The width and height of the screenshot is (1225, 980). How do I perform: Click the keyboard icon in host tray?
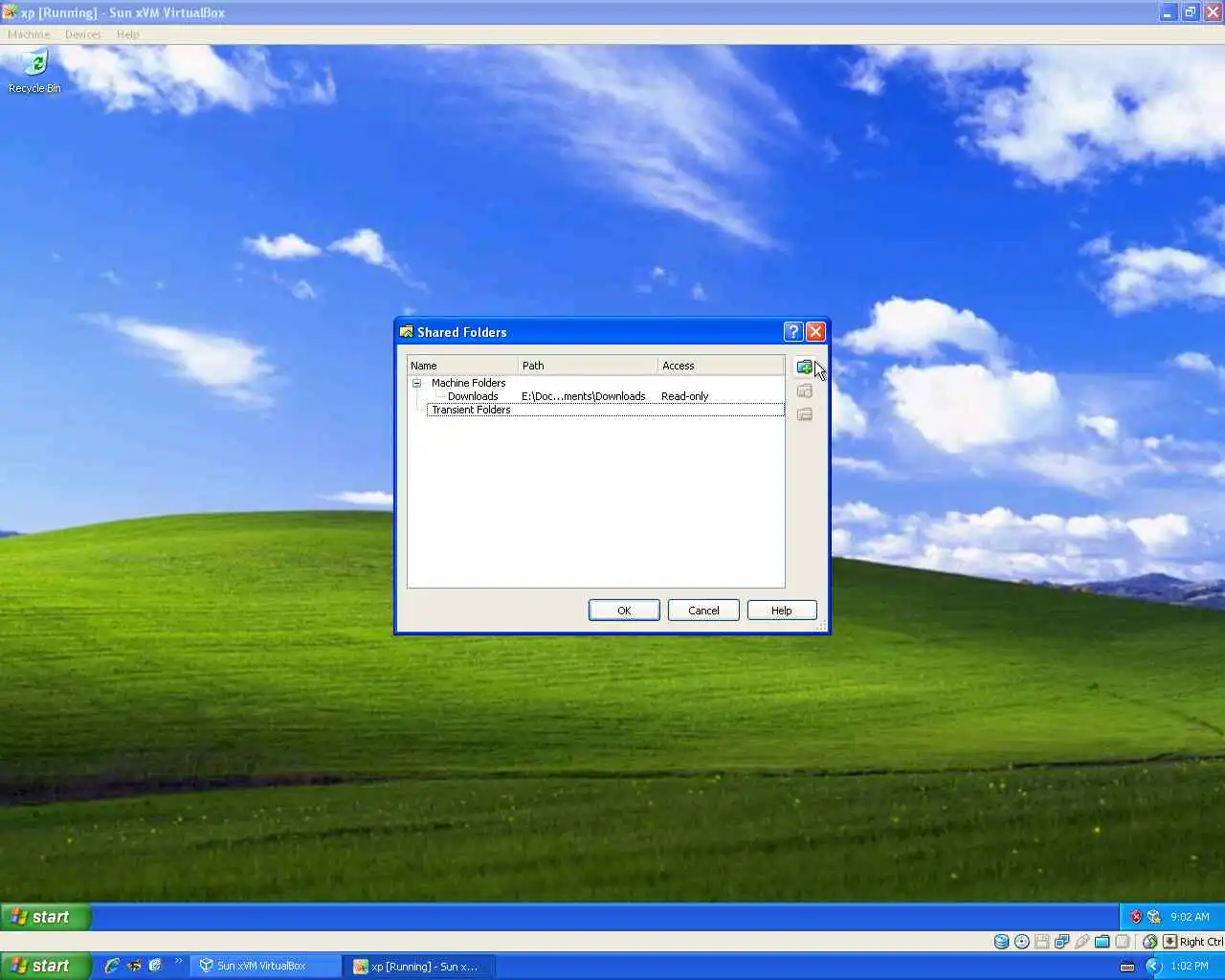point(1126,966)
